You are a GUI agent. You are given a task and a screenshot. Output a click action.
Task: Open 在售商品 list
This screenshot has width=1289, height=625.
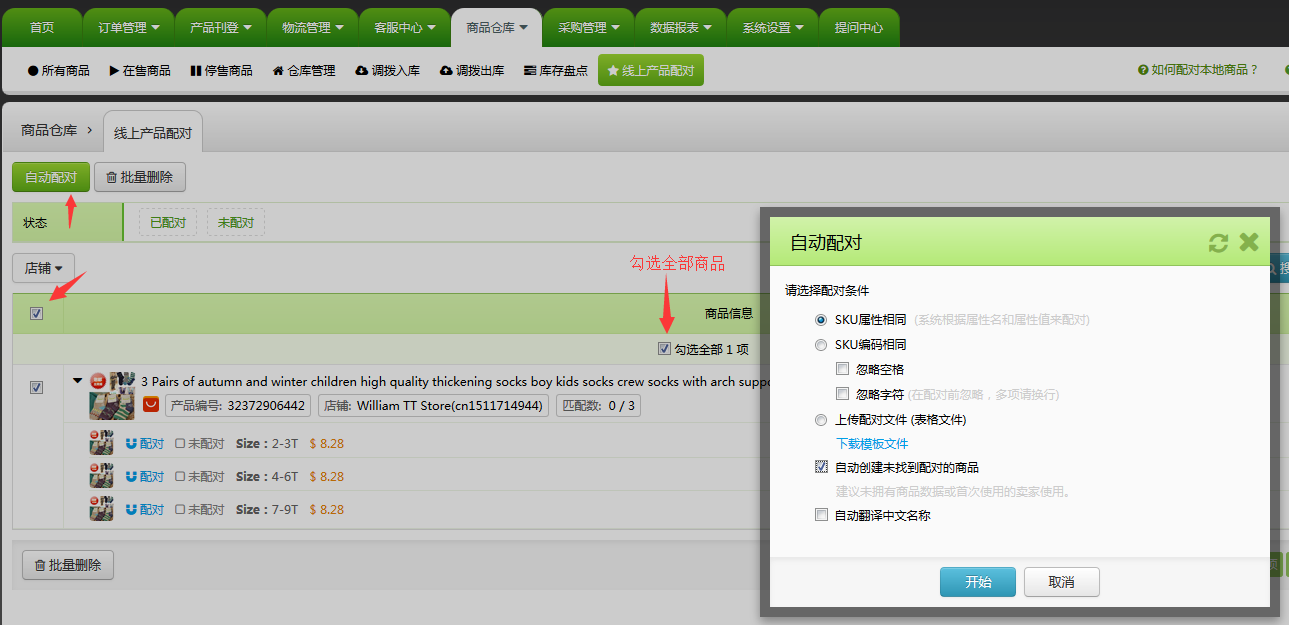click(140, 70)
